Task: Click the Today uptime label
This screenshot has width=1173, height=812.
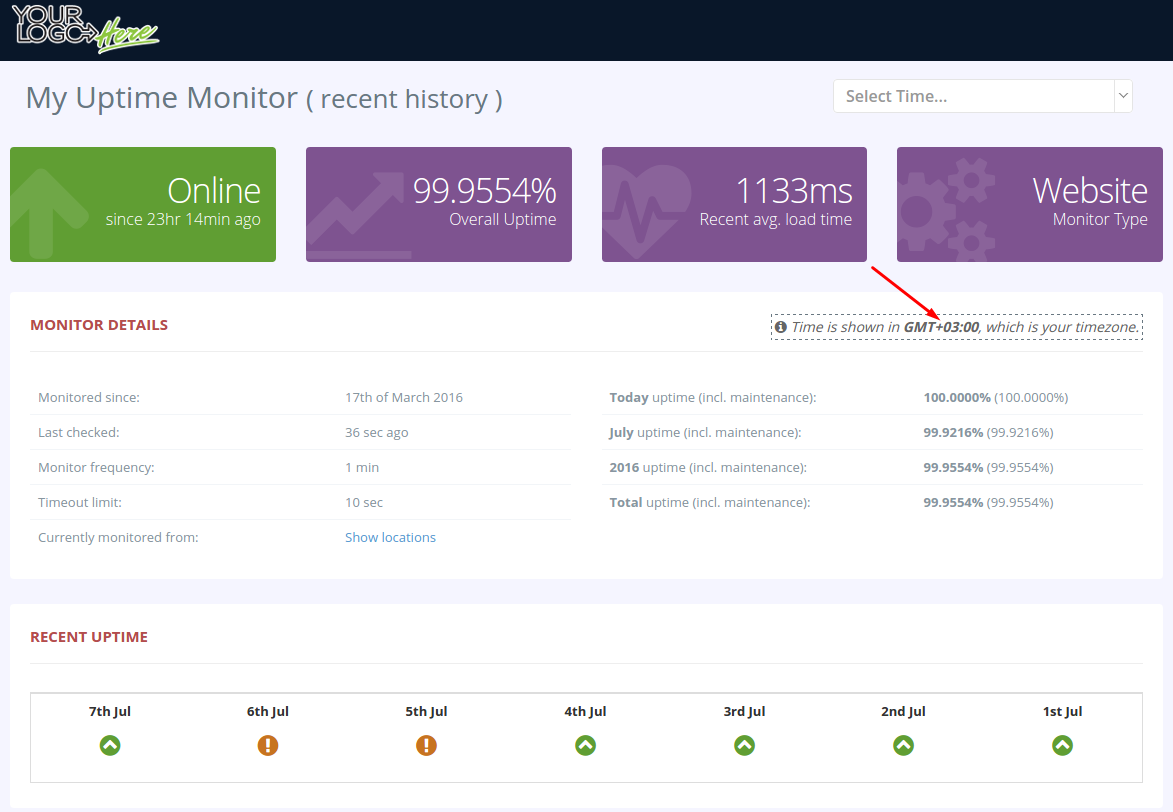Action: point(713,397)
